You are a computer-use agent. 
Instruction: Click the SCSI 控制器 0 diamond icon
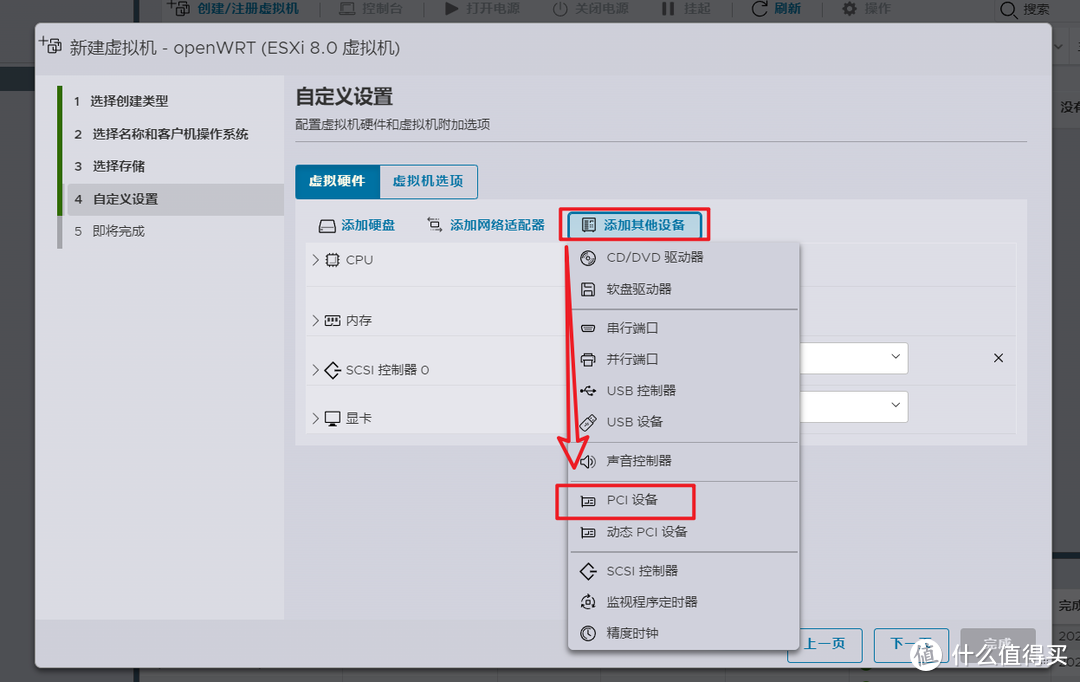click(x=333, y=370)
